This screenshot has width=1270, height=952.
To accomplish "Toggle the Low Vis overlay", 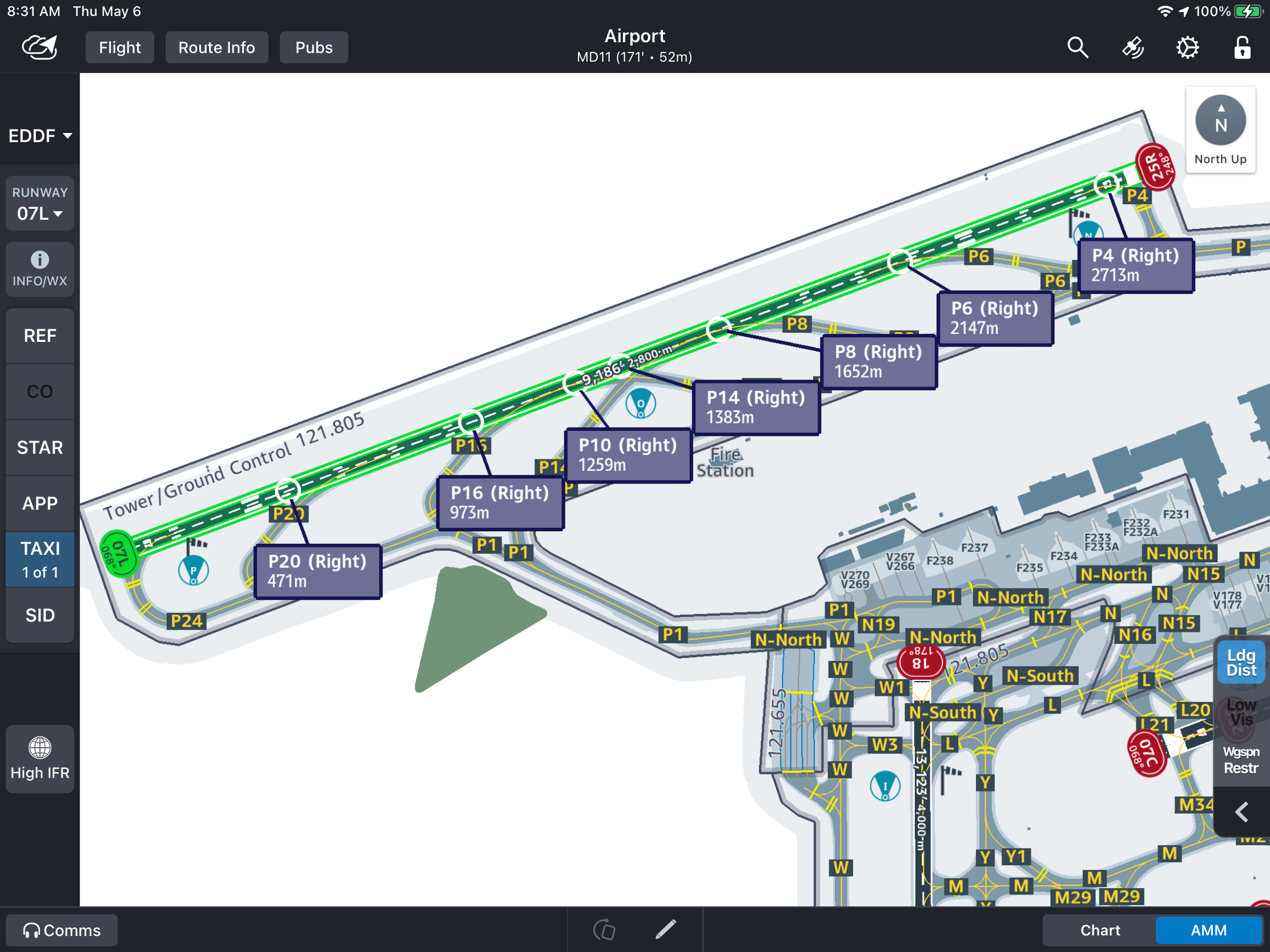I will [1241, 712].
